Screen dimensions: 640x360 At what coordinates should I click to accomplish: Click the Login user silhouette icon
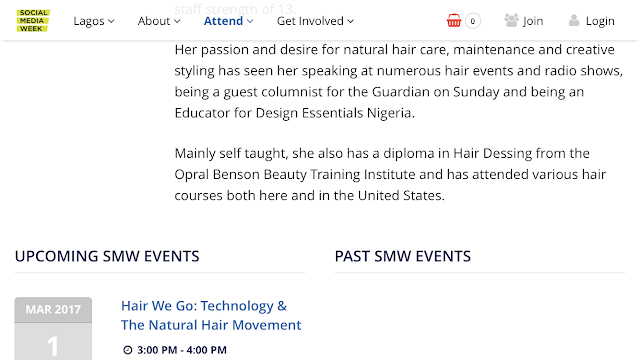pyautogui.click(x=574, y=20)
